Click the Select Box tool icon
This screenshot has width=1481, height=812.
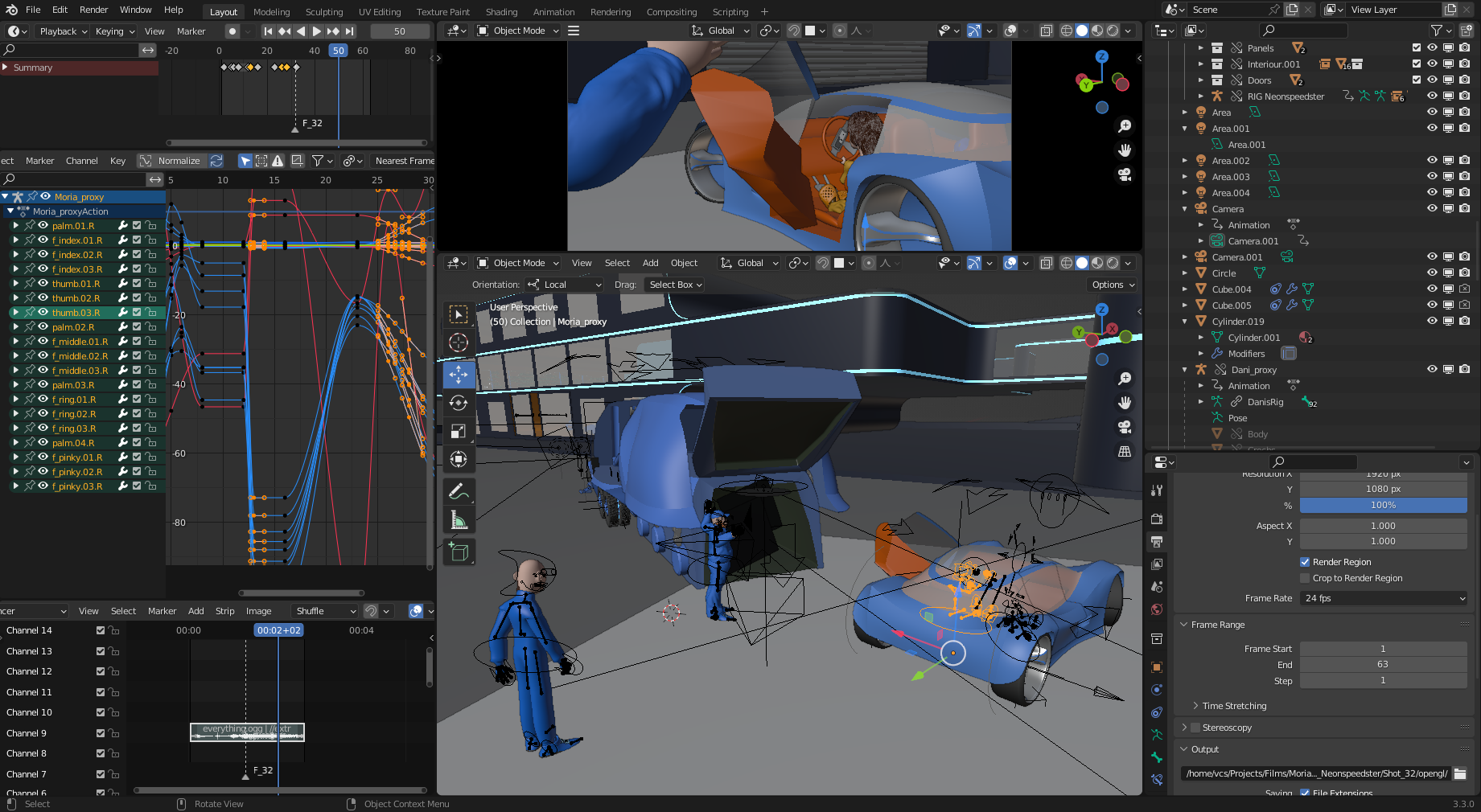click(x=459, y=314)
